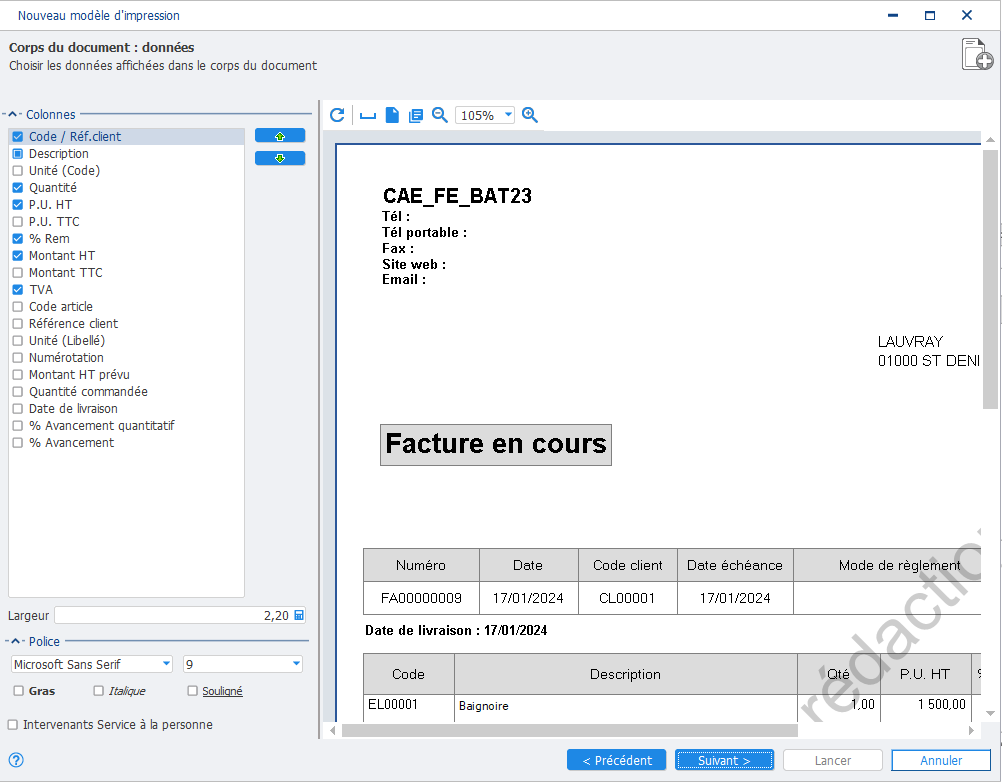Enable Référence client column
Screen dimensions: 1002x782
[18, 324]
